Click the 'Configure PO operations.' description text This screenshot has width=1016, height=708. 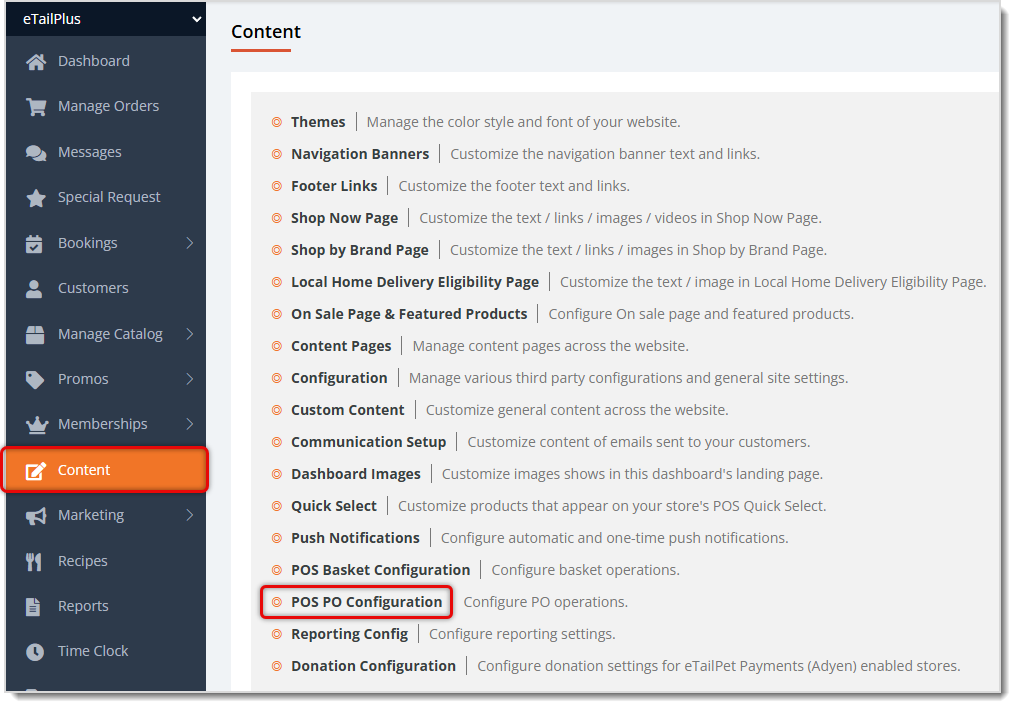click(546, 602)
